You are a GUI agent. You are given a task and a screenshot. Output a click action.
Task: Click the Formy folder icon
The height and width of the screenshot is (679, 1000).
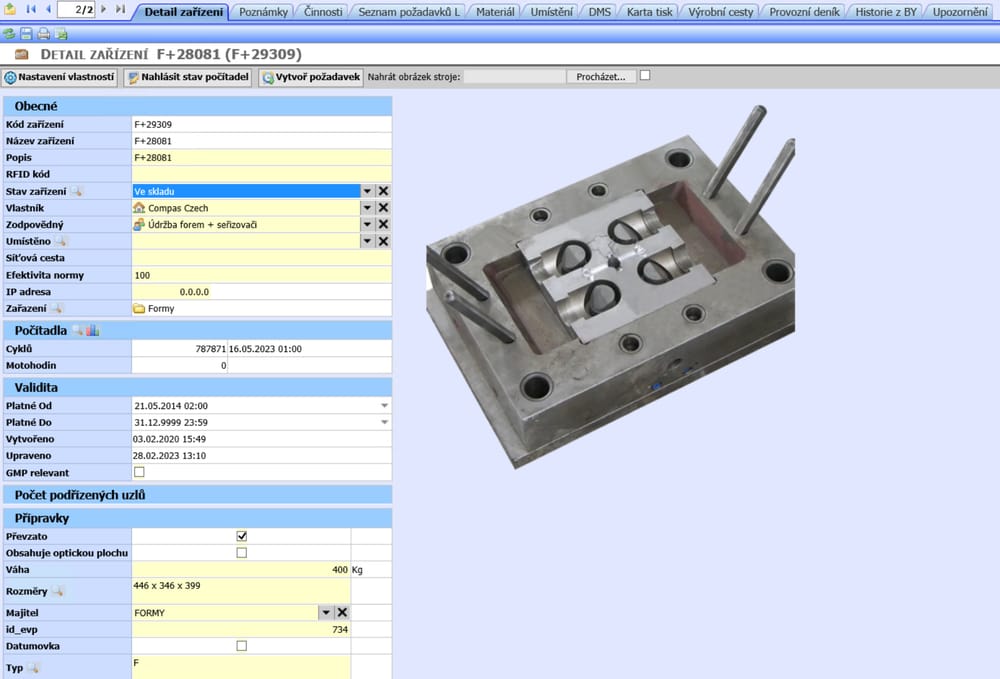(139, 309)
